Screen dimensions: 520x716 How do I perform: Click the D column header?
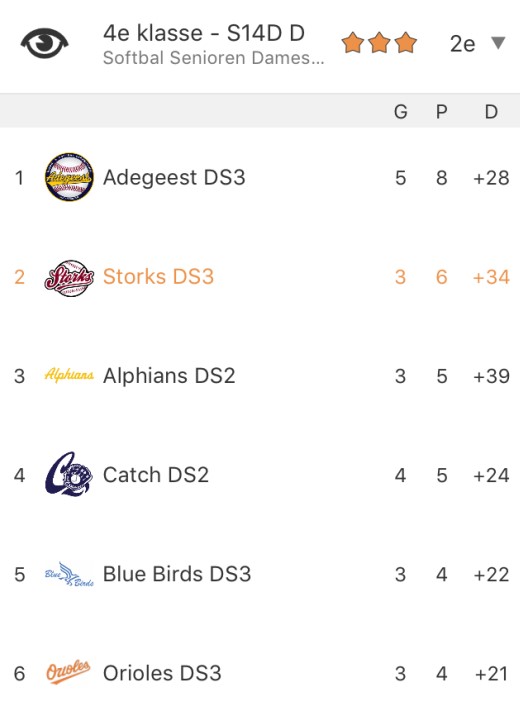pos(491,111)
